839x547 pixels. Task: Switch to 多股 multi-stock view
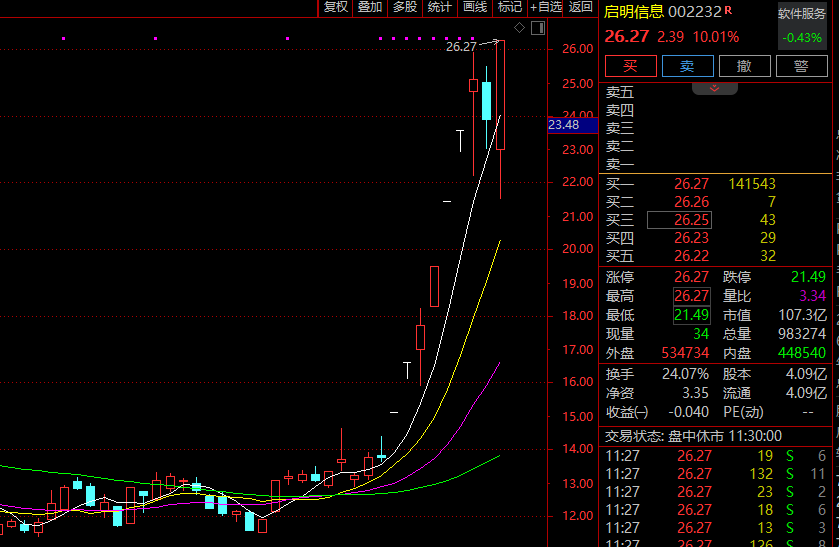click(x=405, y=7)
